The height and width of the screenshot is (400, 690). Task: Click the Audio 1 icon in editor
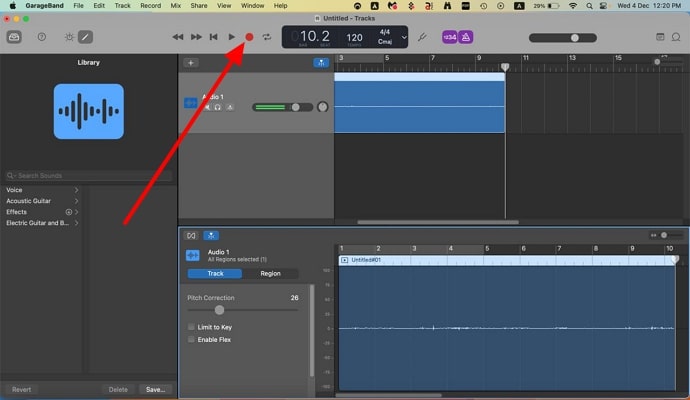click(193, 255)
